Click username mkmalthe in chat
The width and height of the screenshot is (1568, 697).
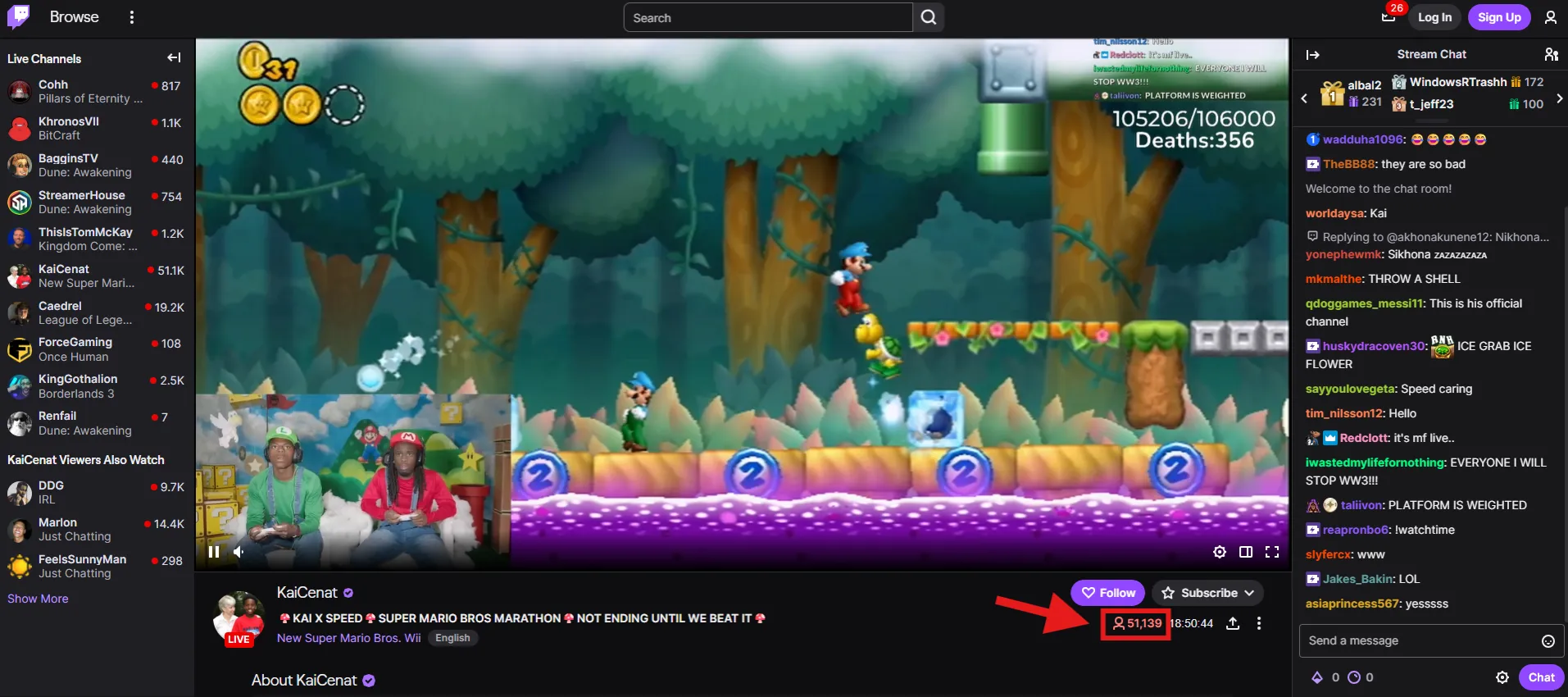click(1333, 279)
